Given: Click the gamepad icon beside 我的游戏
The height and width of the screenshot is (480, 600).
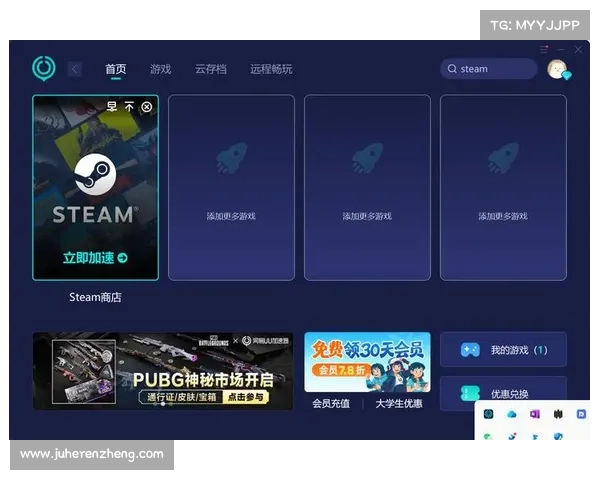Looking at the screenshot, I should tap(470, 350).
